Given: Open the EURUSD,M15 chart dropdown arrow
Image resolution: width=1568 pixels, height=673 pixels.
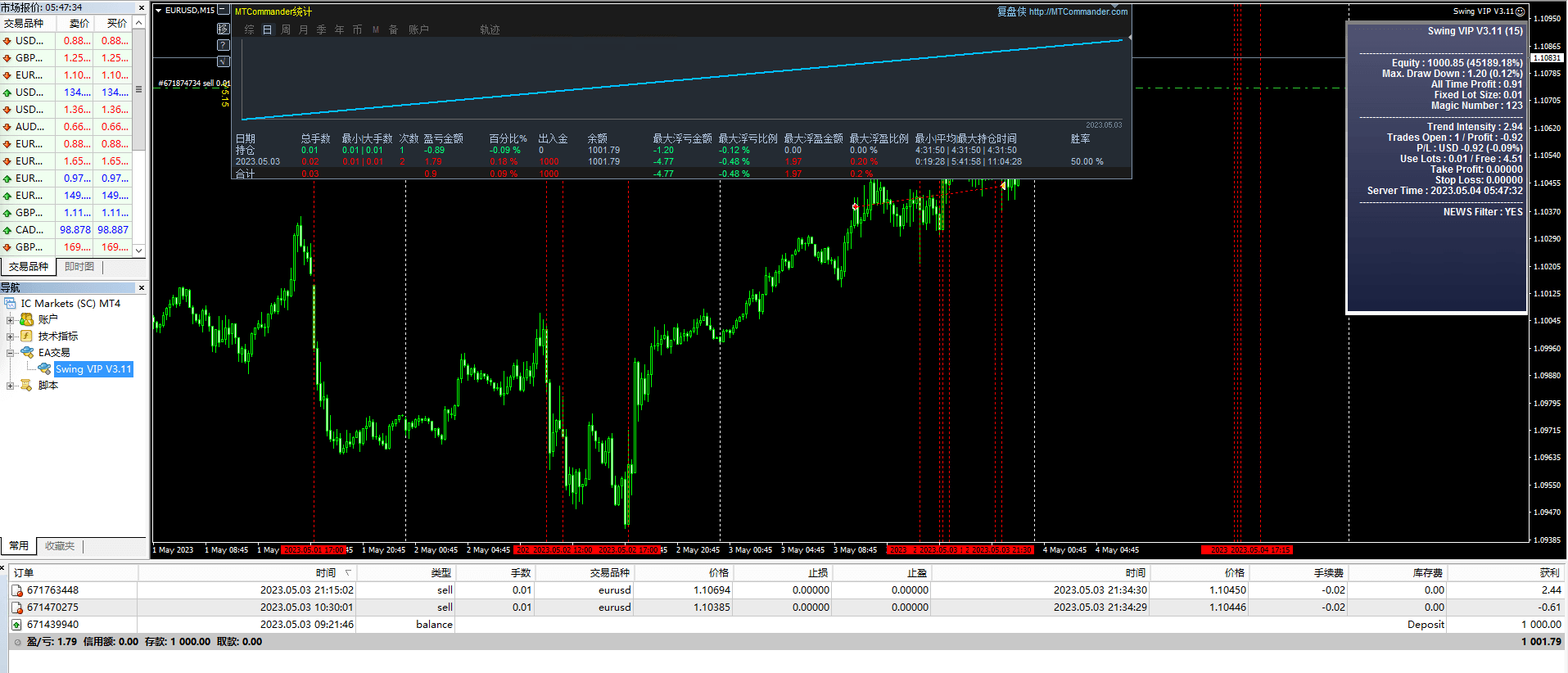Looking at the screenshot, I should (158, 11).
